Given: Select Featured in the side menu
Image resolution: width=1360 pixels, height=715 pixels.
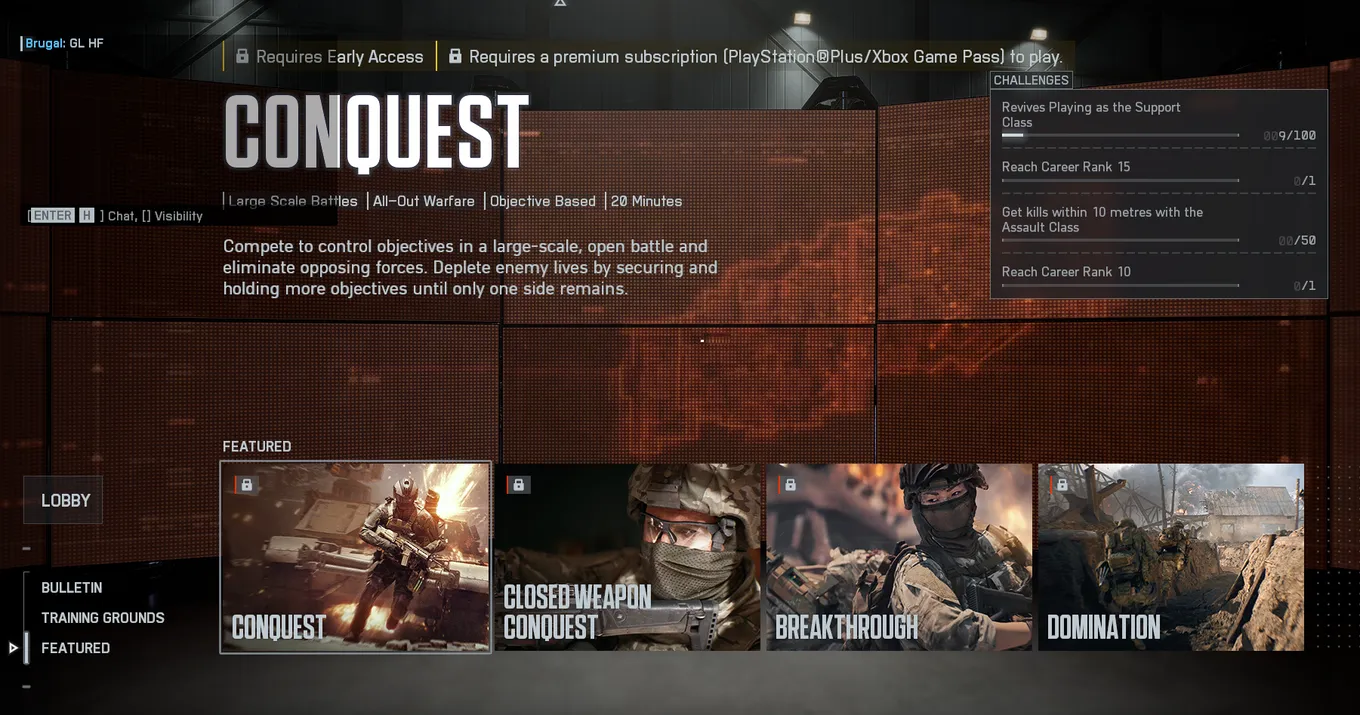Looking at the screenshot, I should coord(76,648).
